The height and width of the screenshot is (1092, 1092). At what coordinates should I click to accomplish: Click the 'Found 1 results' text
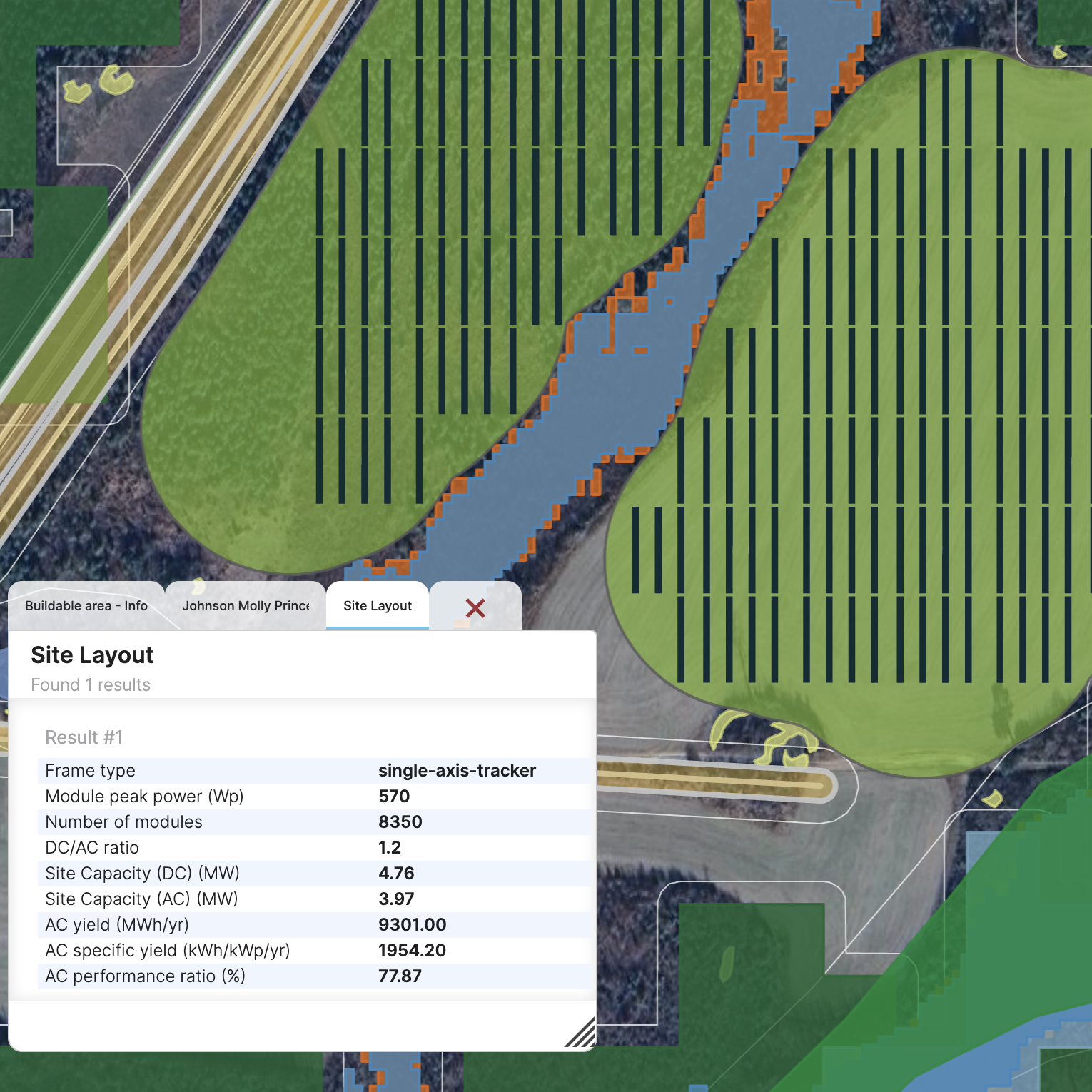click(91, 685)
